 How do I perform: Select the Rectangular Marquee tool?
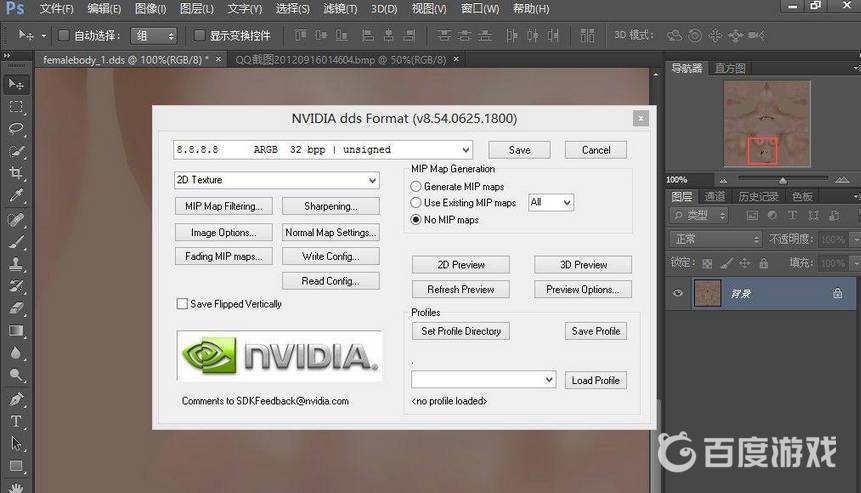[16, 107]
